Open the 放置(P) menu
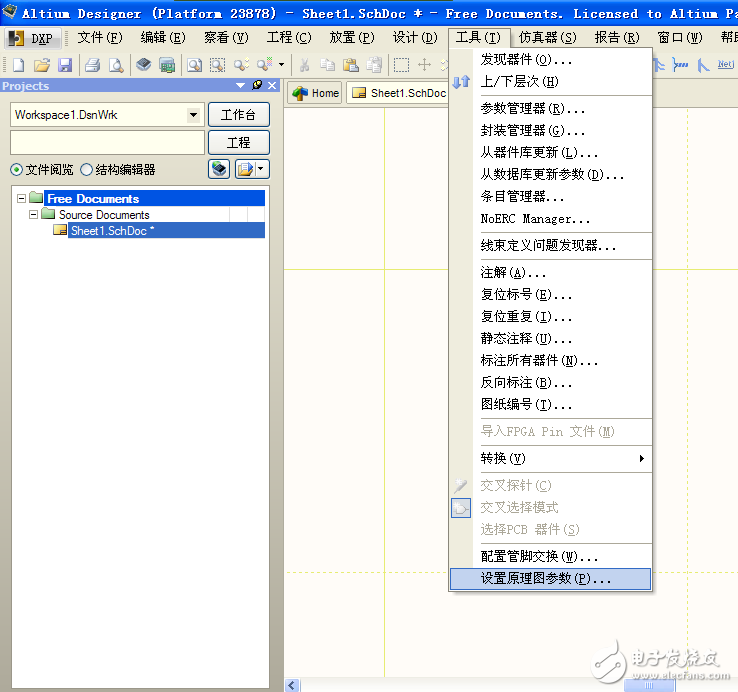Image resolution: width=738 pixels, height=692 pixels. (352, 38)
